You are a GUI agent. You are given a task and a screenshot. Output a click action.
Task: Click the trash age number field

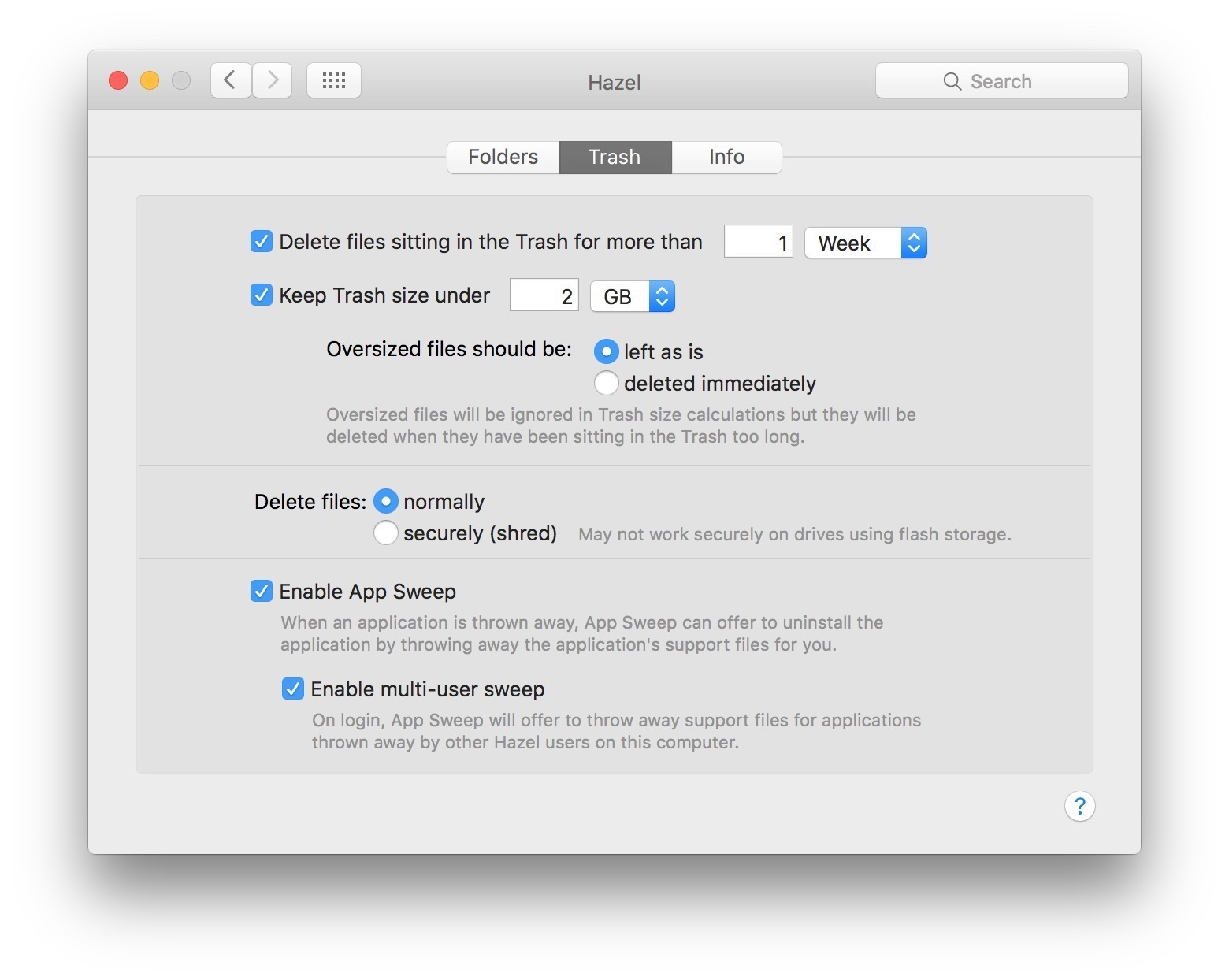[x=759, y=242]
